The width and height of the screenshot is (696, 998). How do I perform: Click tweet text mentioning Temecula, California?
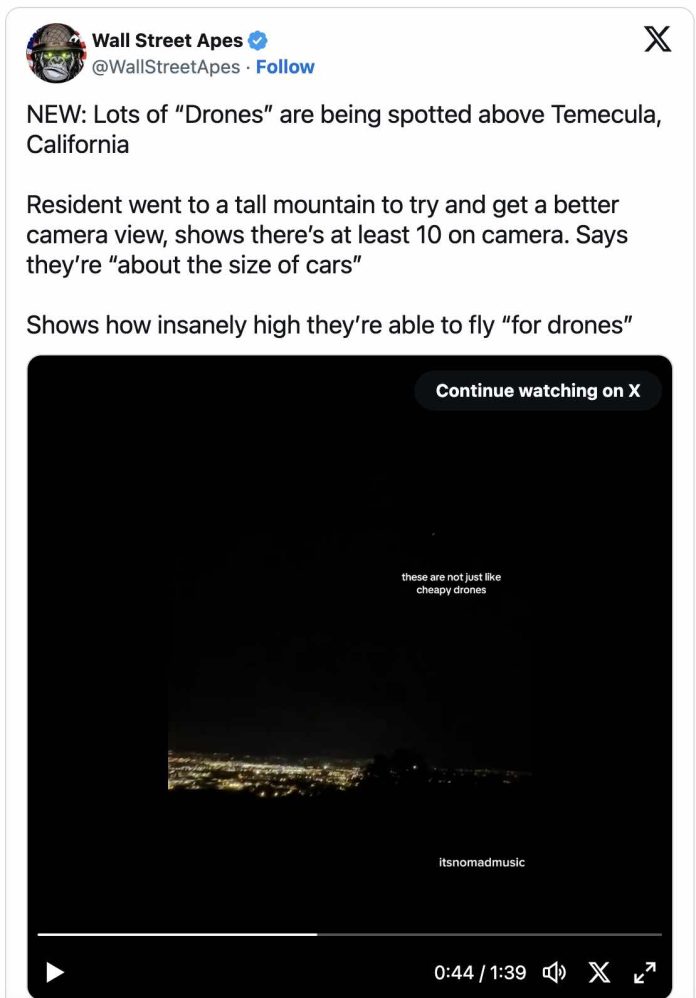pyautogui.click(x=343, y=129)
